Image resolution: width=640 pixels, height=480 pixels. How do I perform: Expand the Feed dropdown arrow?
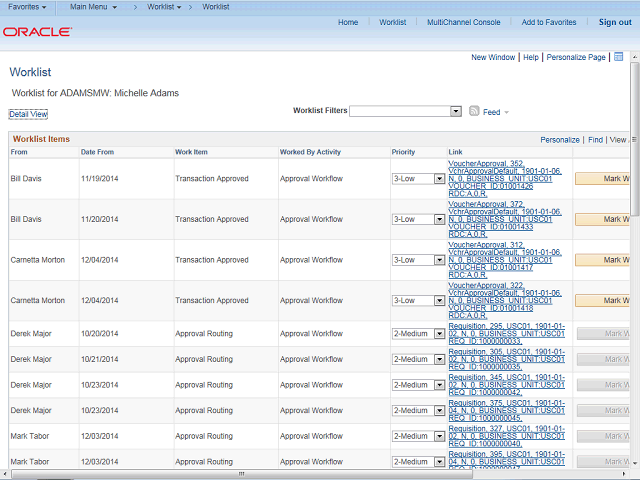click(506, 113)
